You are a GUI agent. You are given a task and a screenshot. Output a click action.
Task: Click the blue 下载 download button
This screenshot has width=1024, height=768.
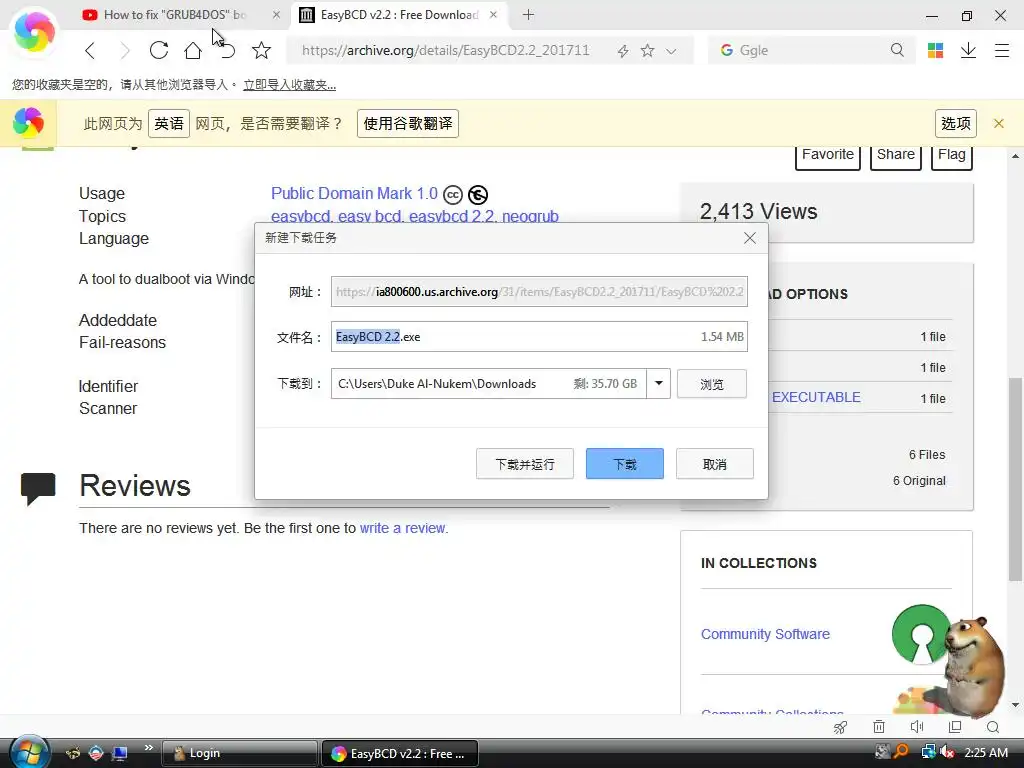624,464
